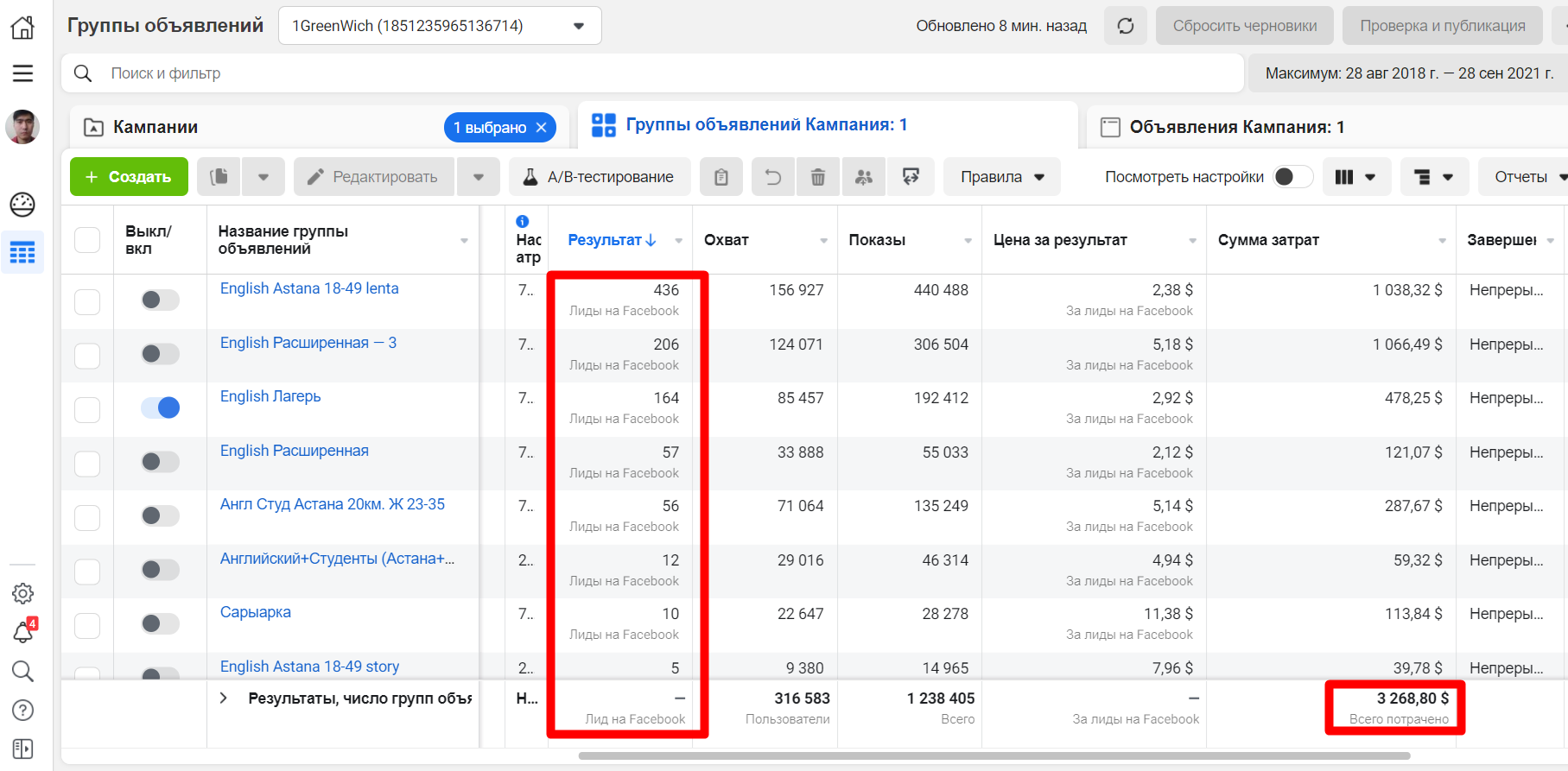
Task: Go to home icon in sidebar
Action: tap(23, 28)
